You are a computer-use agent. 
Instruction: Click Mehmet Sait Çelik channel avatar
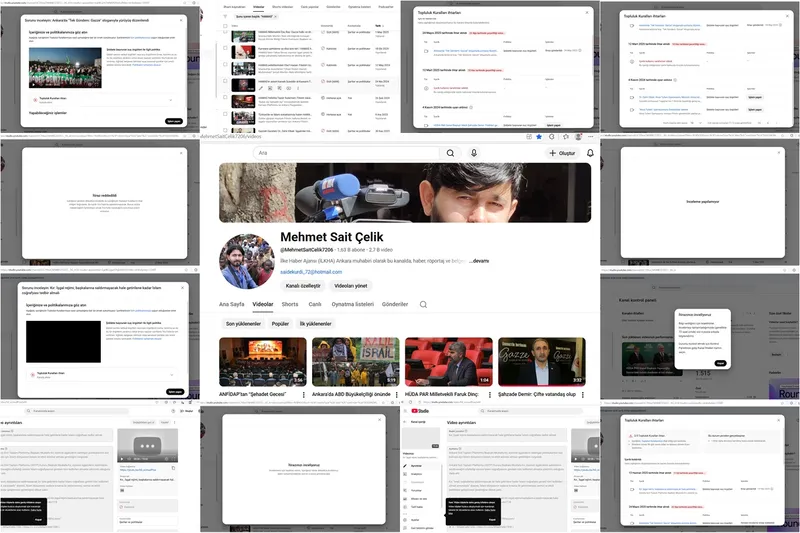246,261
